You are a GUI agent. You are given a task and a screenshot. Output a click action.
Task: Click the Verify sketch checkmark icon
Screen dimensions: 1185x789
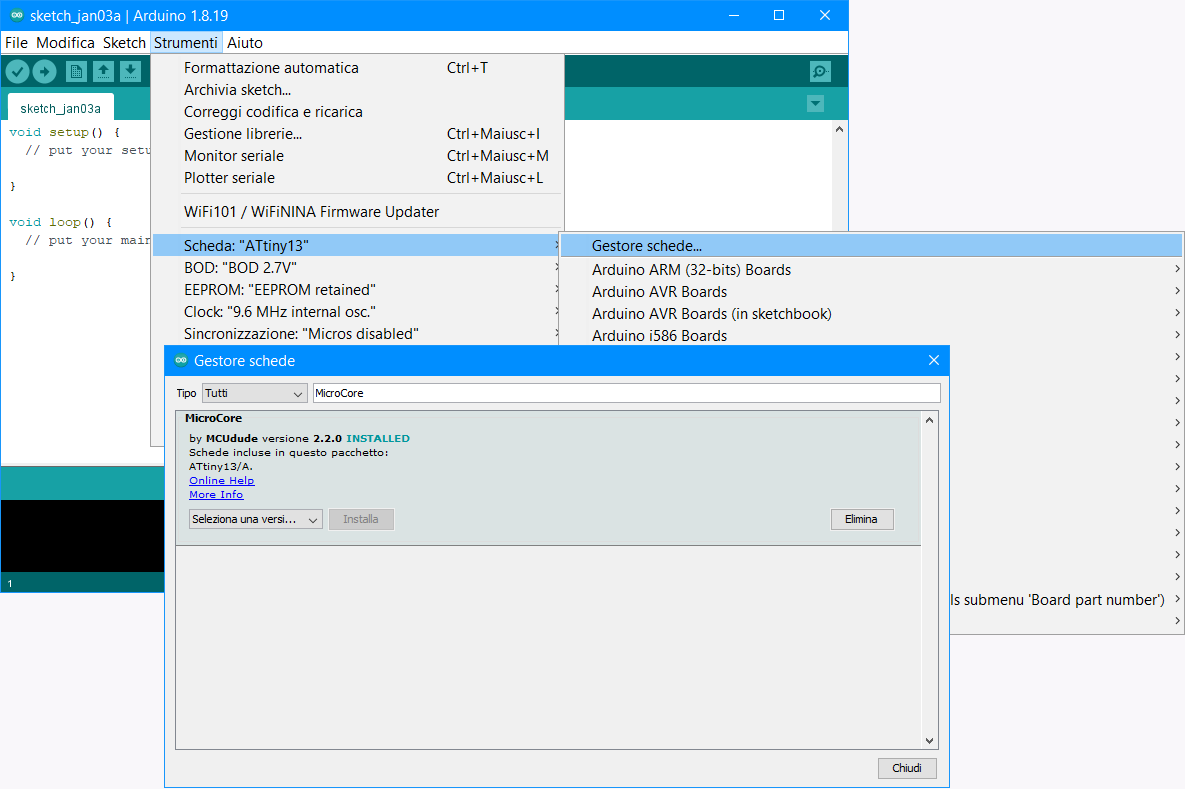(x=17, y=71)
